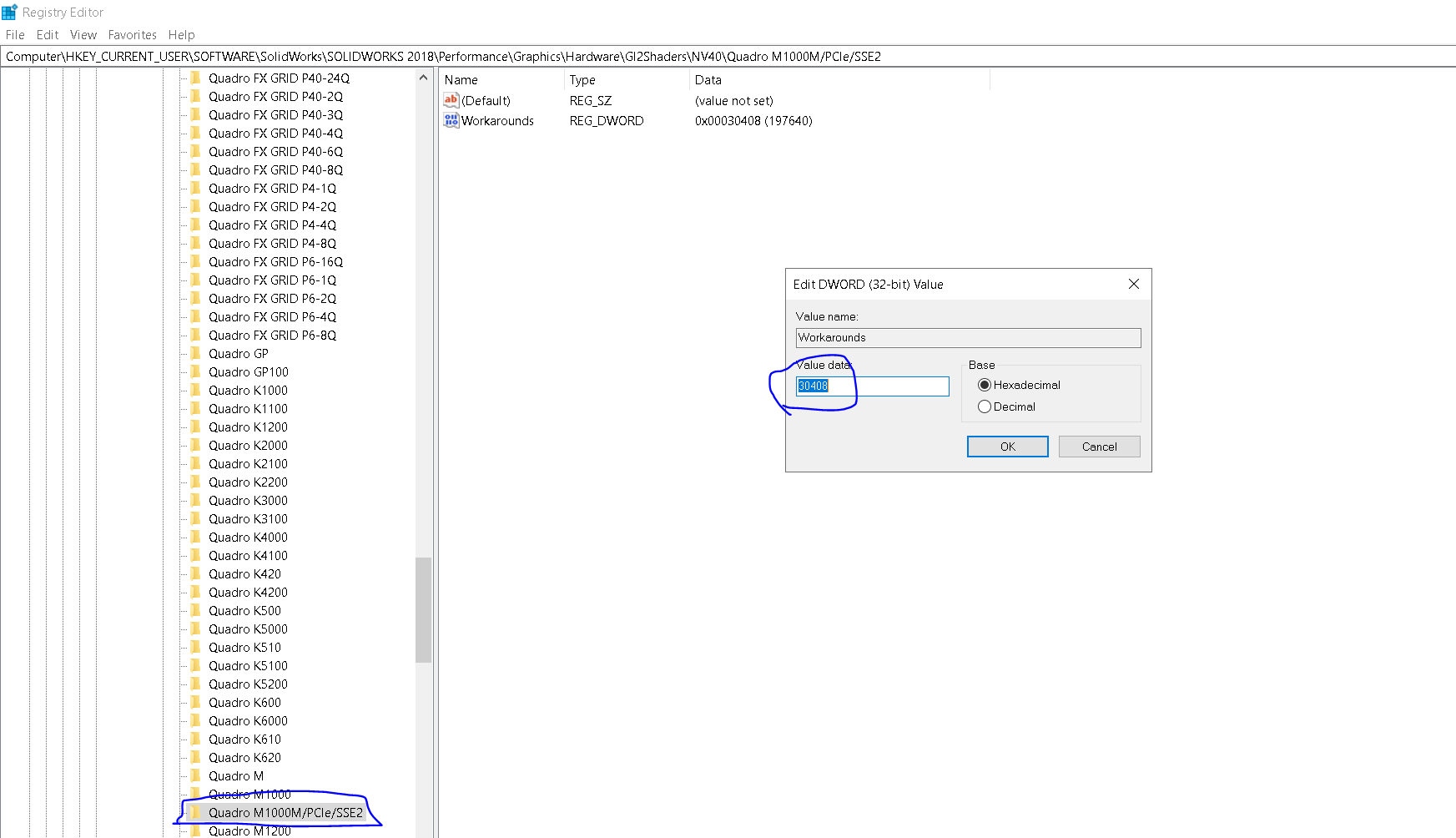Click the Quadro K5000 folder icon
The image size is (1456, 838).
tap(195, 628)
